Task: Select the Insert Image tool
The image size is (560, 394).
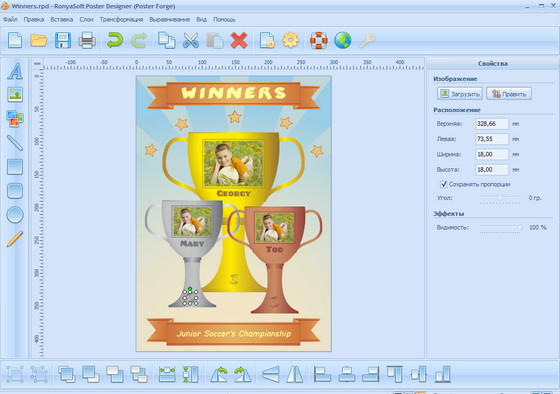Action: tap(15, 95)
